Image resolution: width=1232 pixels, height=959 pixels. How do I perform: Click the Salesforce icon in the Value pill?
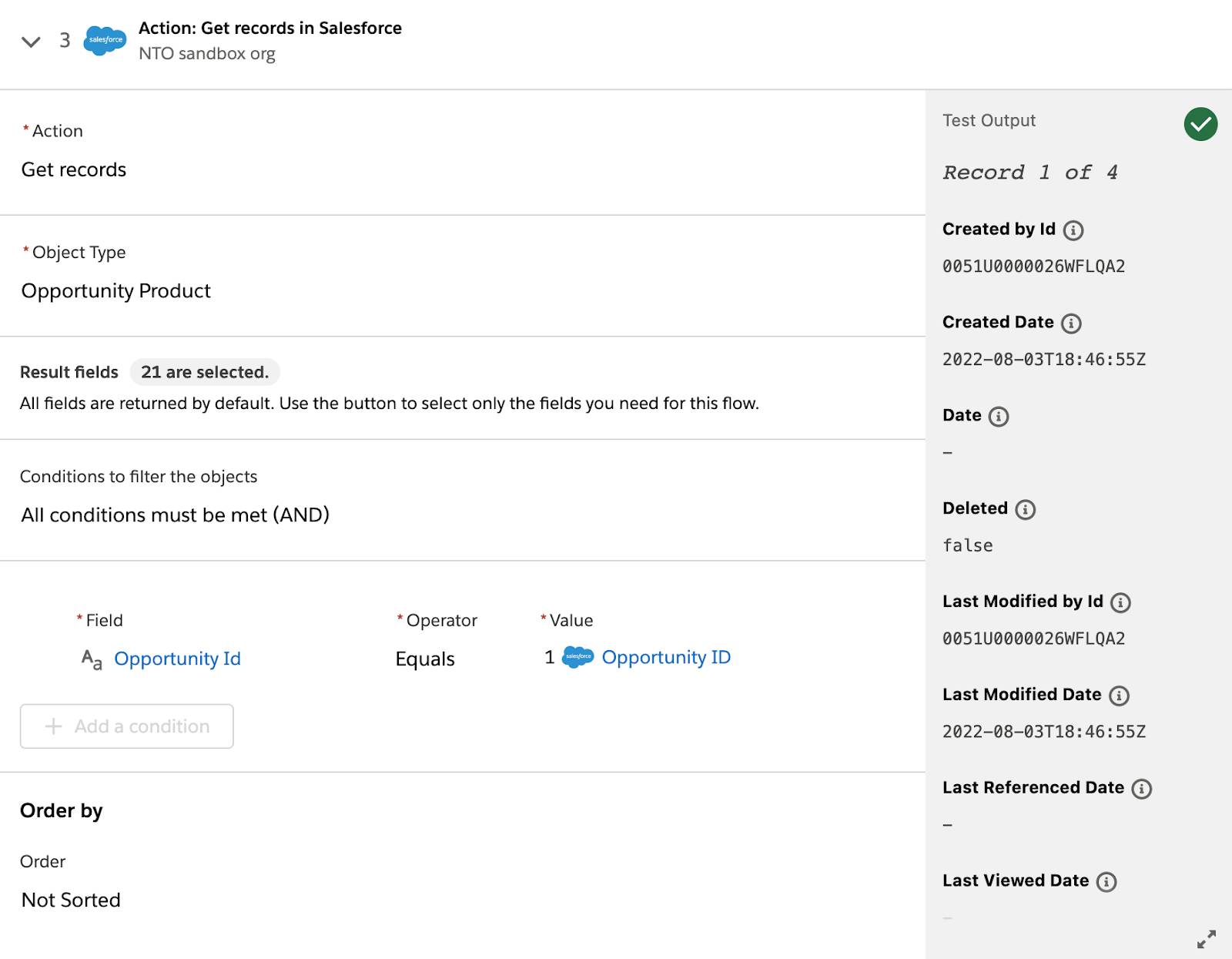tap(577, 657)
